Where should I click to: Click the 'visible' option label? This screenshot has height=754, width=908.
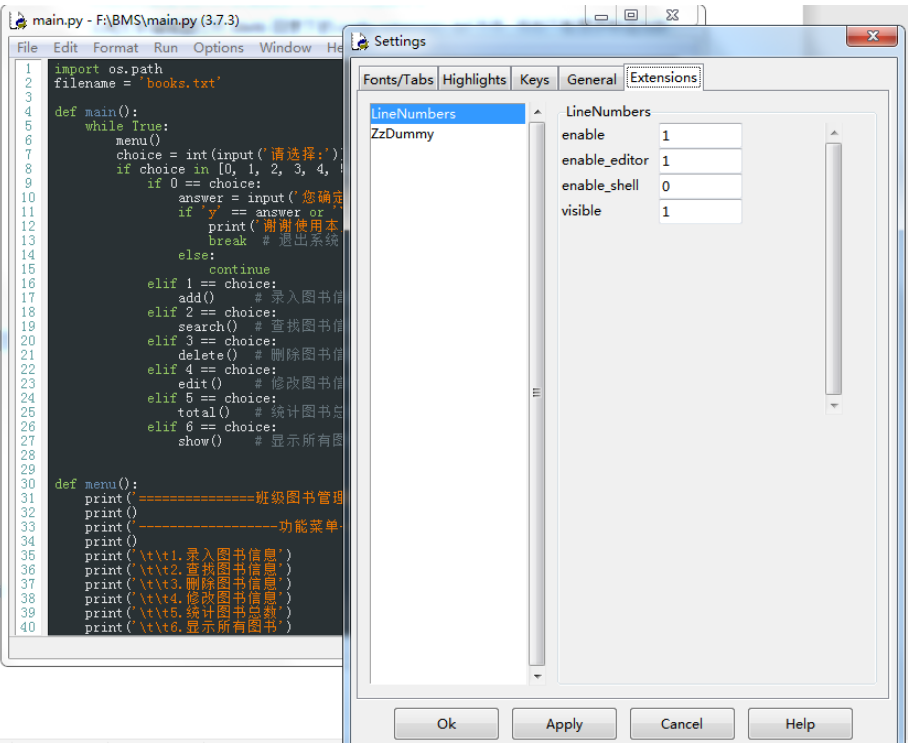(581, 211)
